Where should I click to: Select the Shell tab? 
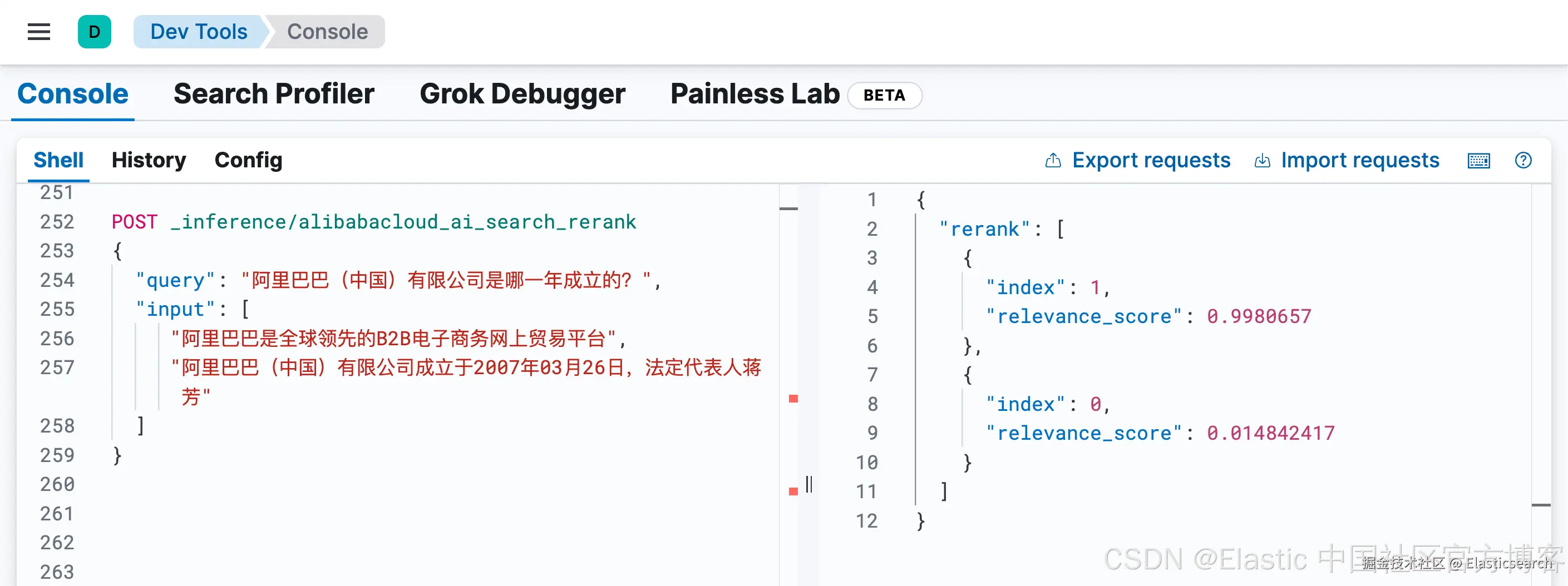(58, 160)
